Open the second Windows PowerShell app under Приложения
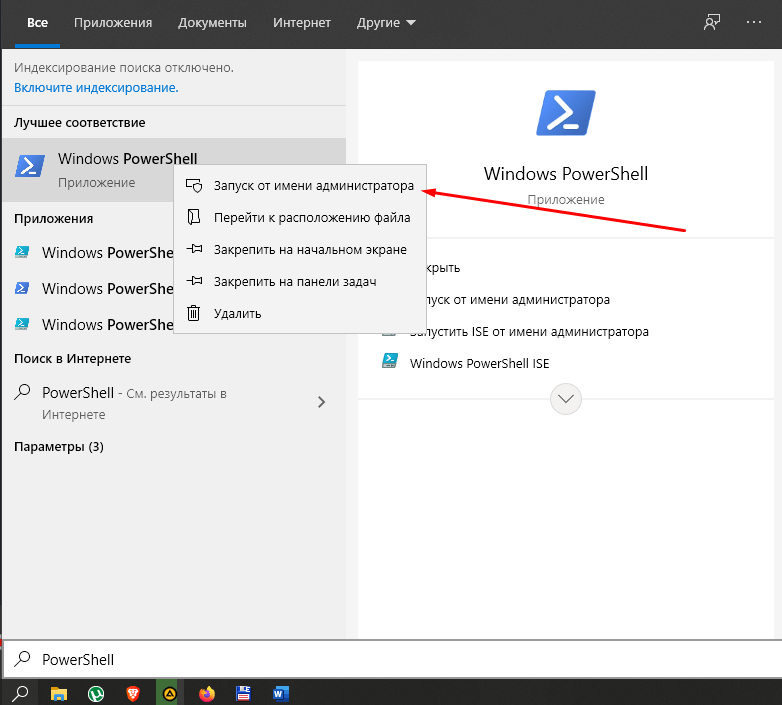This screenshot has height=705, width=782. click(x=88, y=289)
